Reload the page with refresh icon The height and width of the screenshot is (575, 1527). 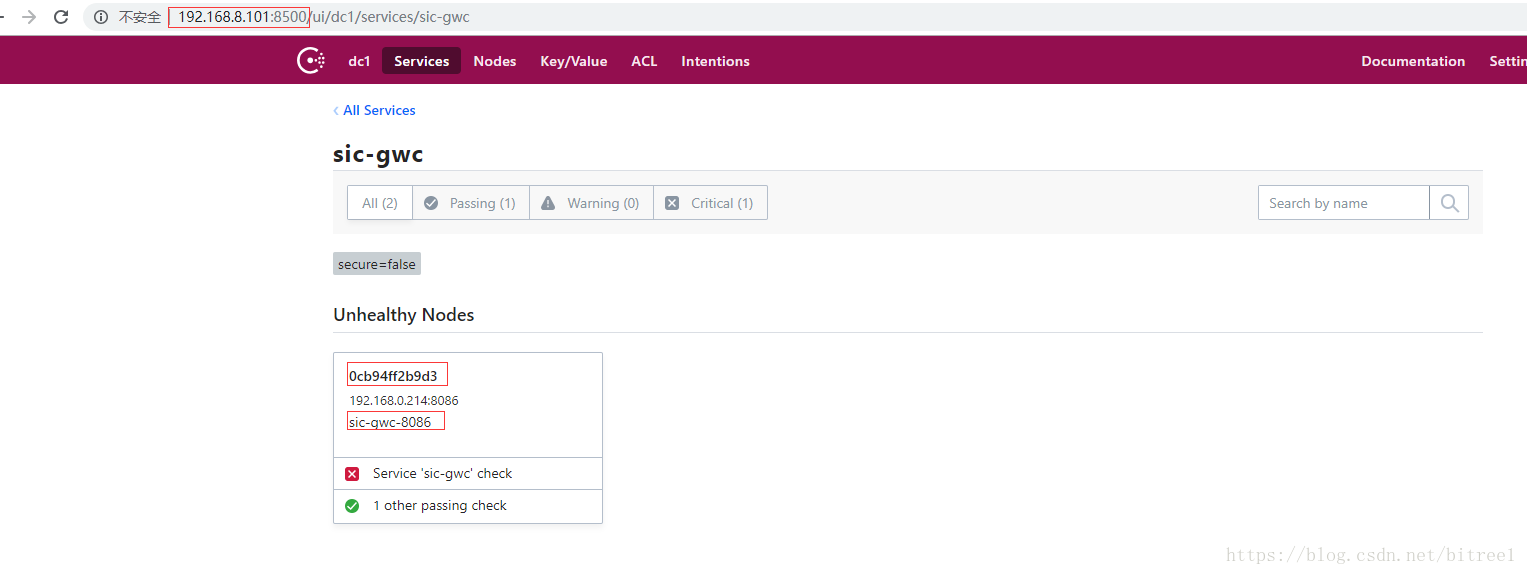[x=61, y=17]
